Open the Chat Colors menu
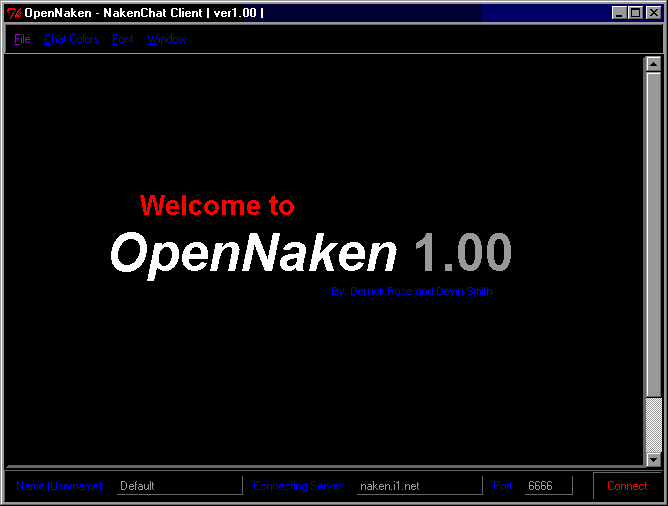This screenshot has width=668, height=506. tap(71, 39)
